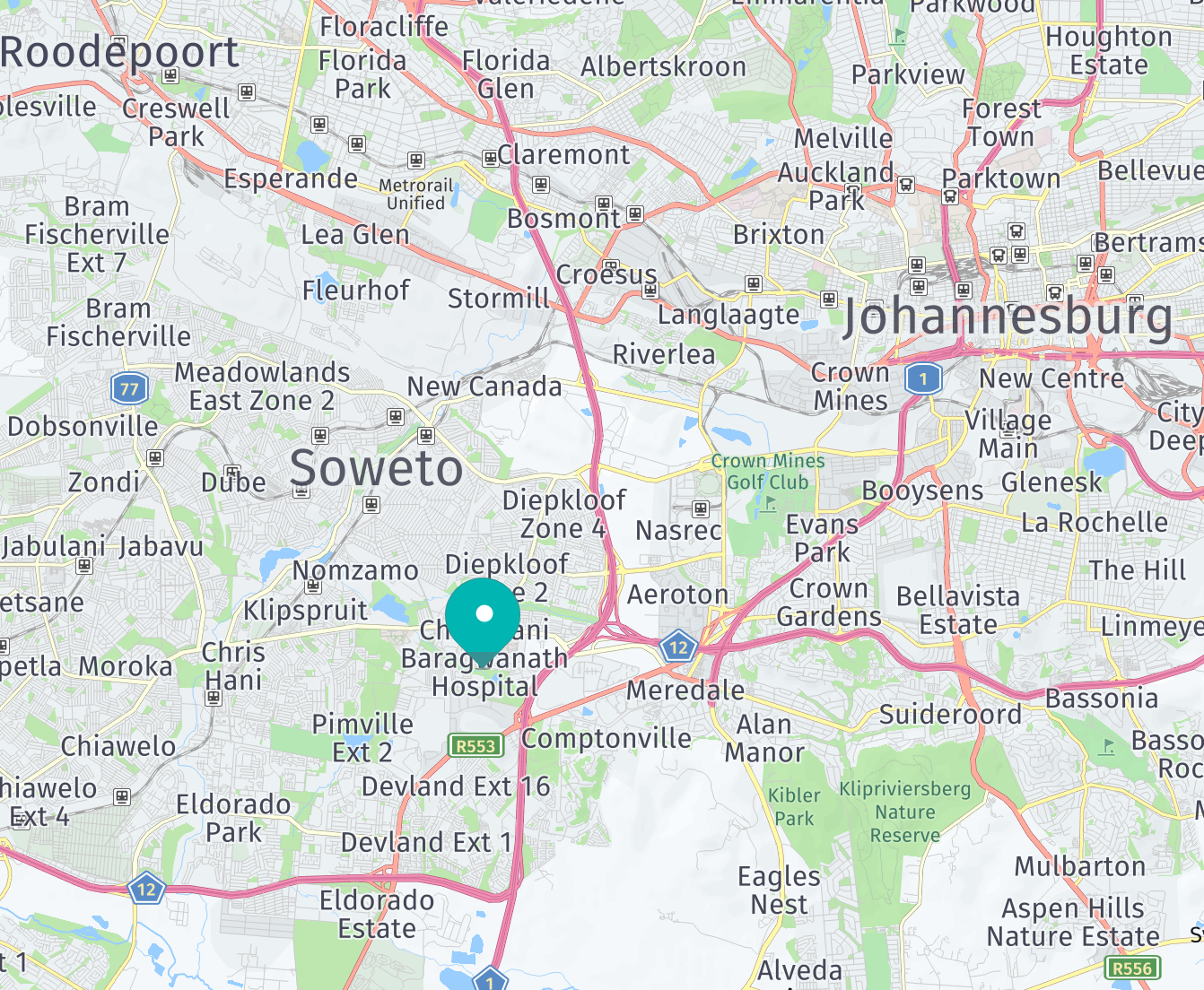Click the Johannesburg city label
The height and width of the screenshot is (990, 1204).
[x=1008, y=317]
